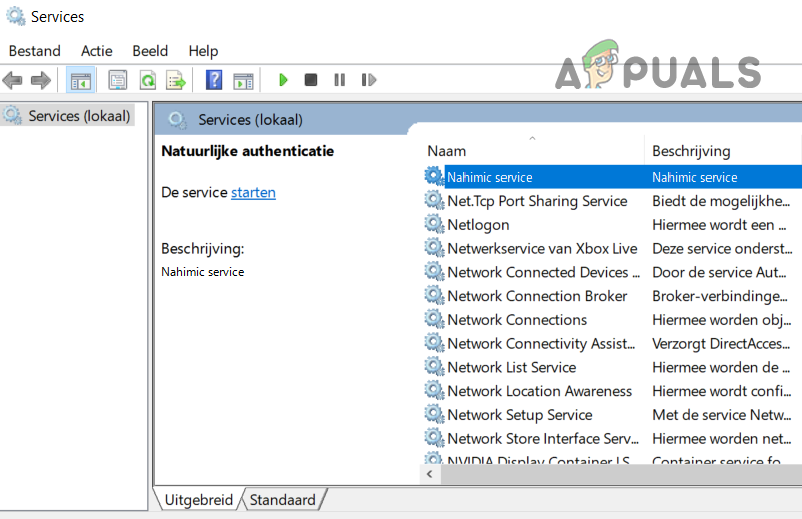Select Netwerkservice van Xbox Live row
The height and width of the screenshot is (519, 802).
pyautogui.click(x=612, y=249)
